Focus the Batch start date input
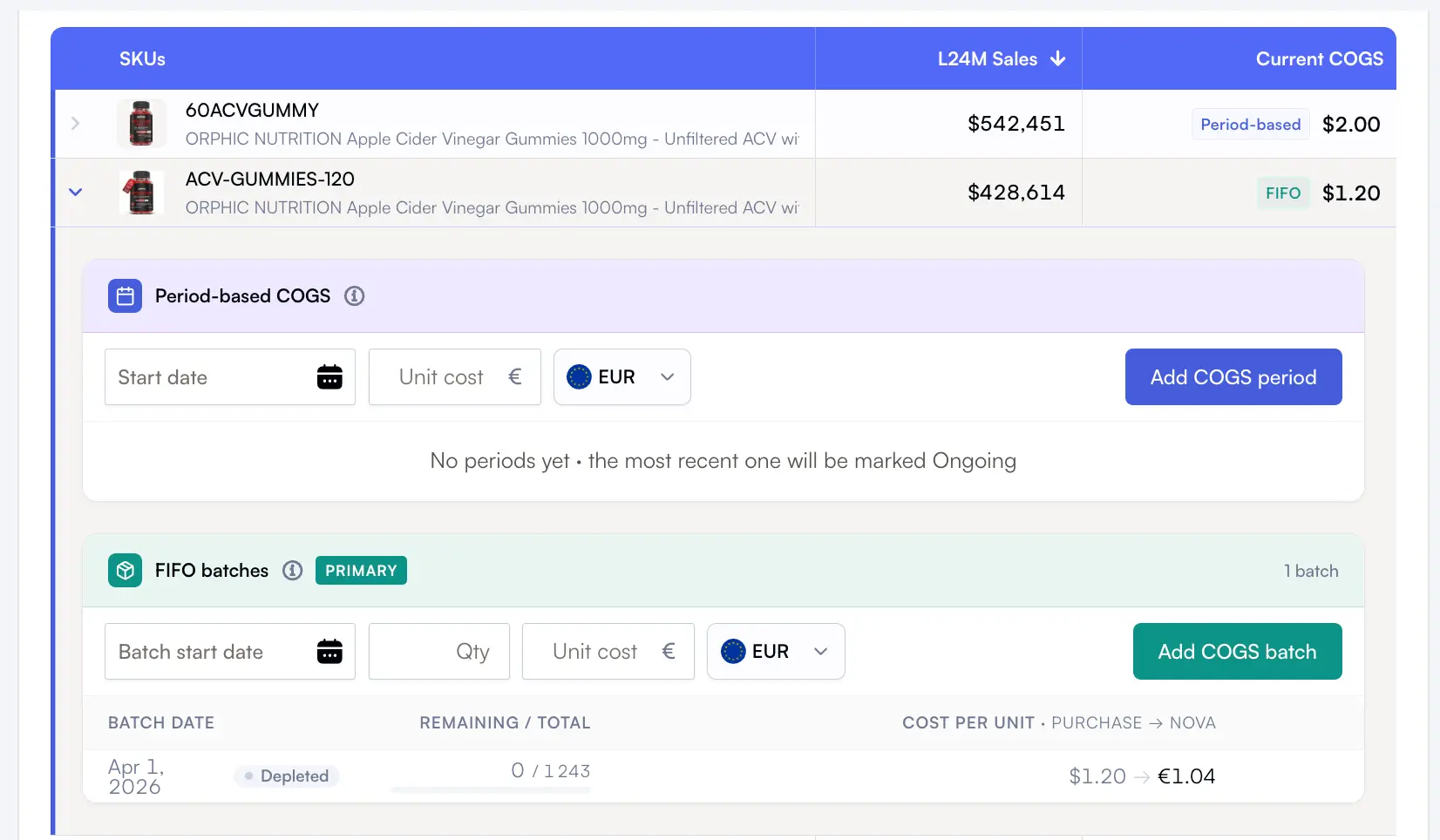 230,652
